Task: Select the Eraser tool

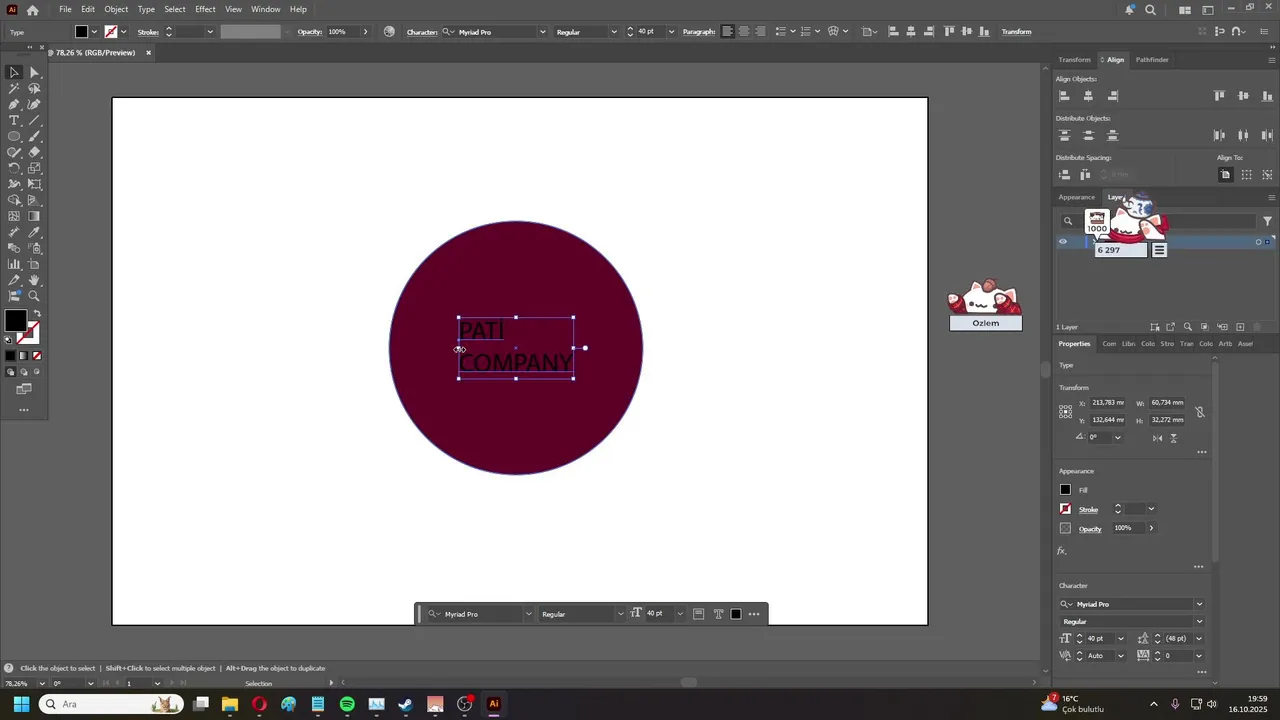Action: coord(34,152)
